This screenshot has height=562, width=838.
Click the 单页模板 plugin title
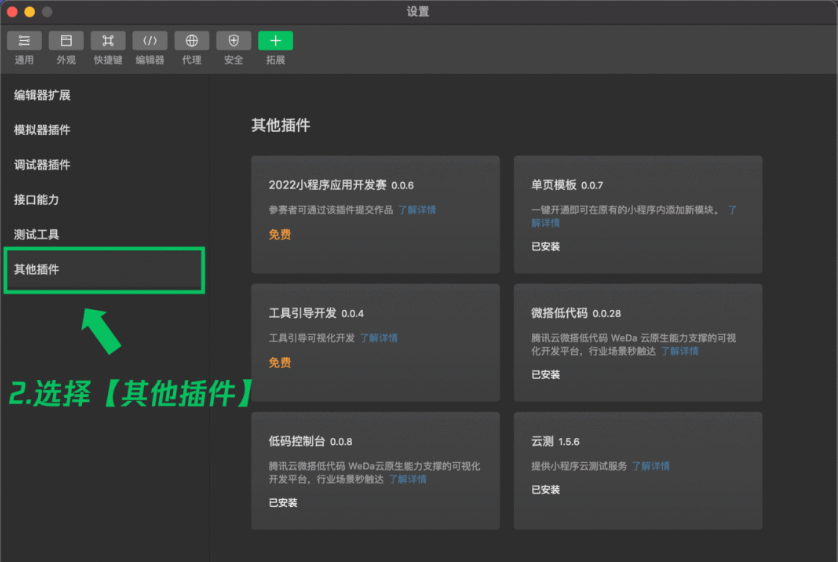point(554,185)
